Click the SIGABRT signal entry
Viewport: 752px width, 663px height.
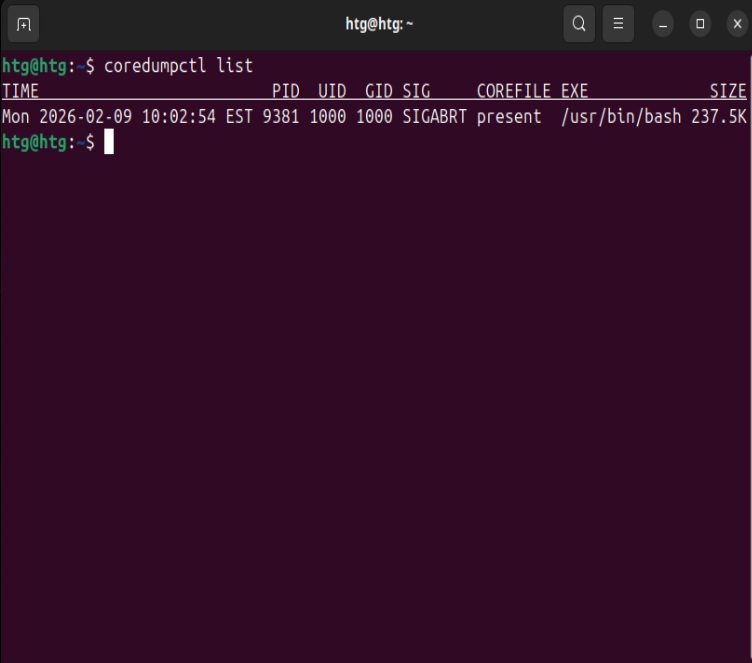click(435, 117)
